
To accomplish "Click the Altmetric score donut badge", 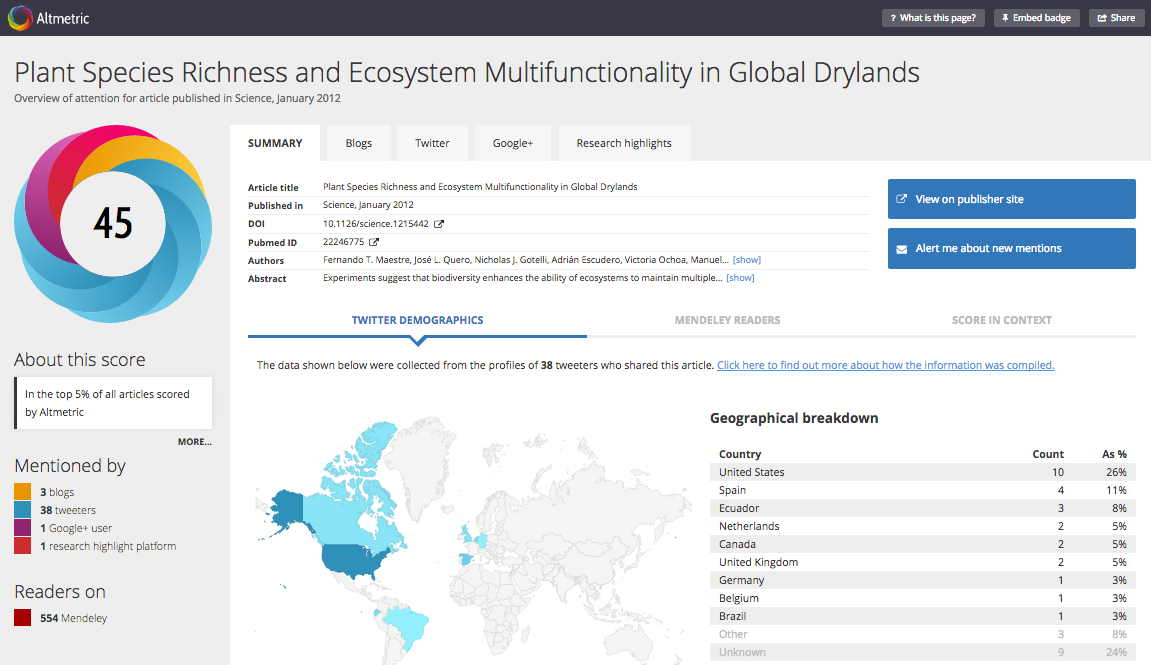I will click(x=112, y=223).
